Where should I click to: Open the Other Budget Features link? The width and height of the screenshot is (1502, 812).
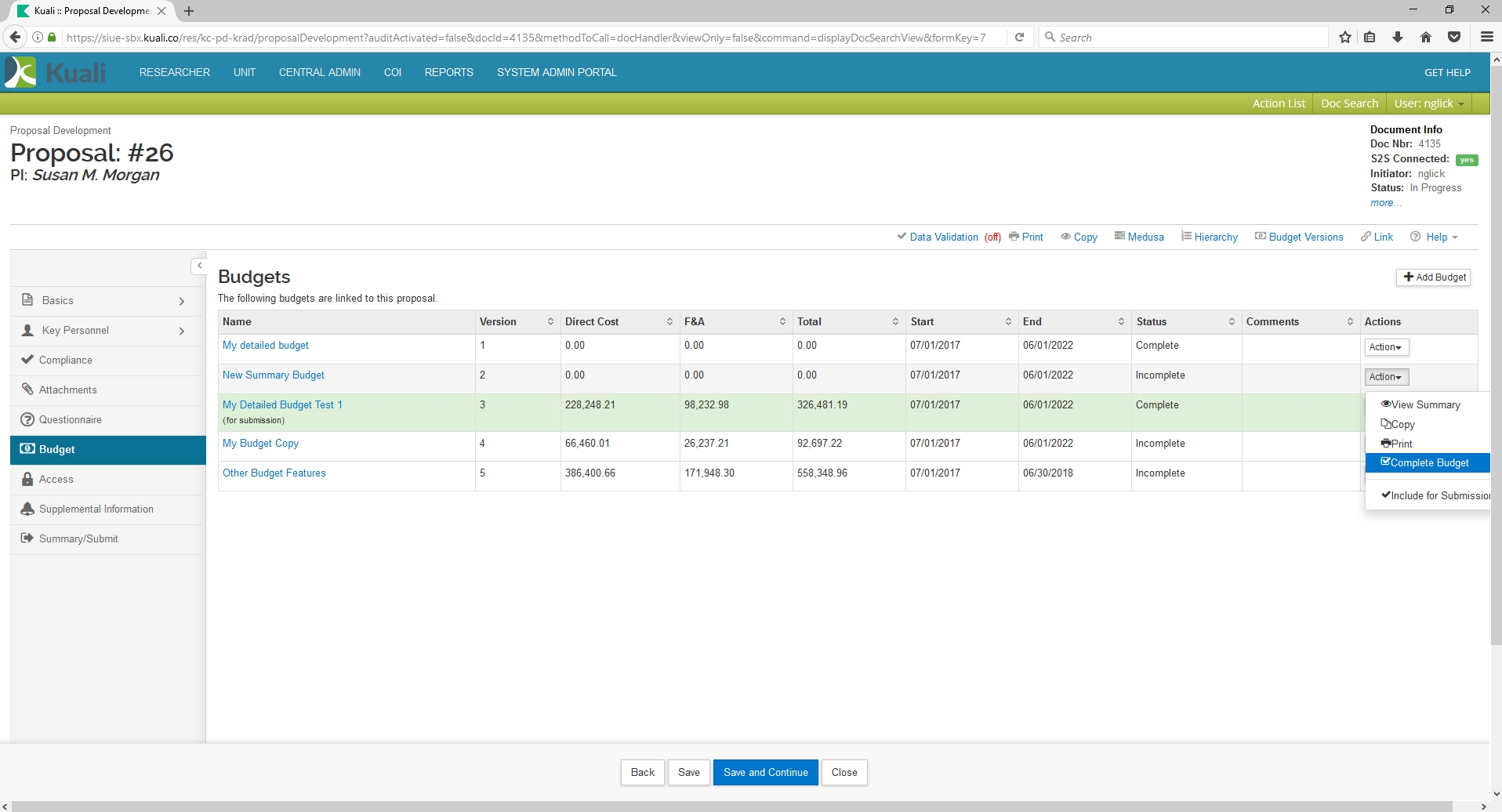[x=274, y=473]
